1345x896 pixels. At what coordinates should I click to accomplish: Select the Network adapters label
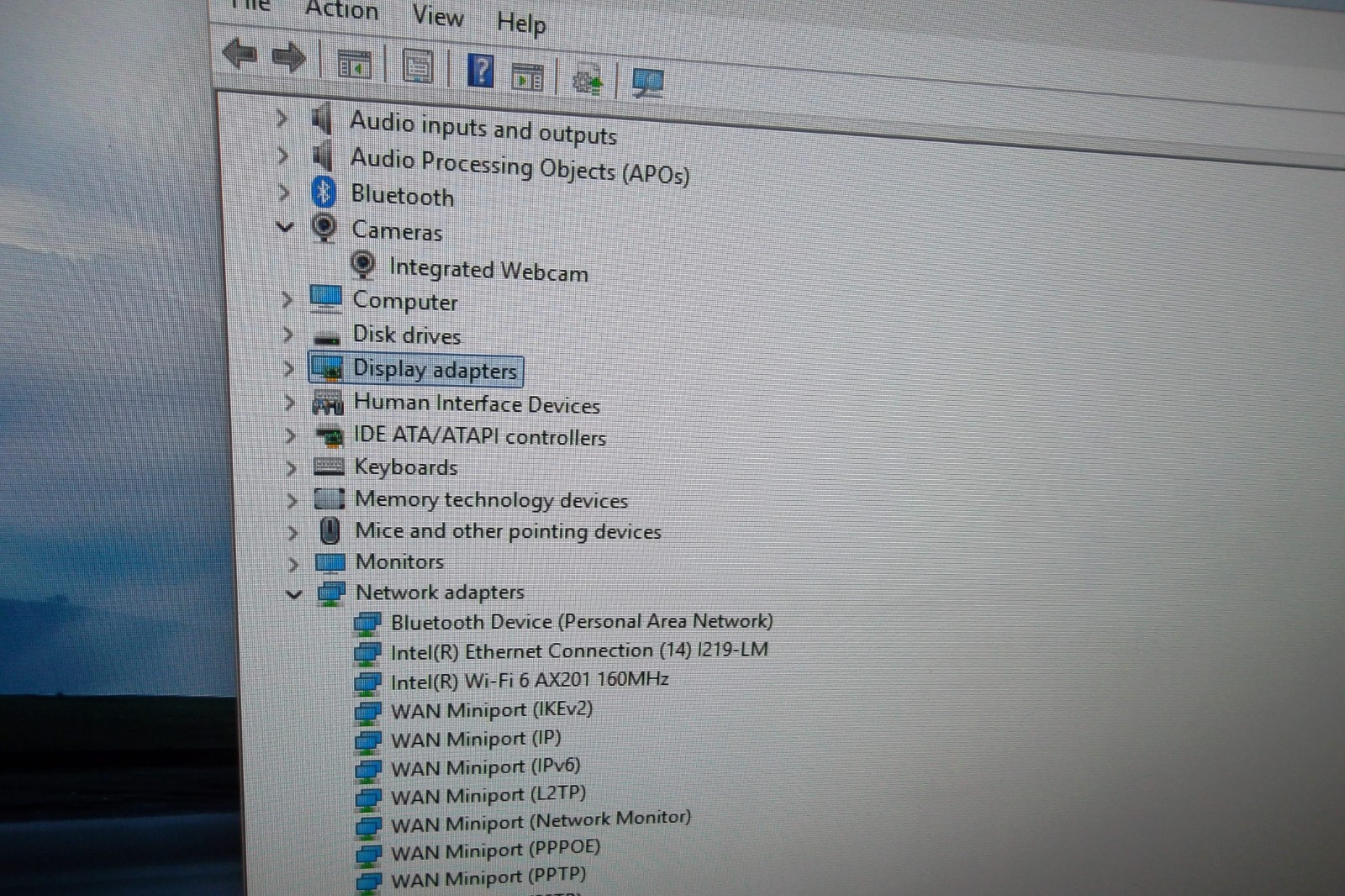pyautogui.click(x=440, y=593)
